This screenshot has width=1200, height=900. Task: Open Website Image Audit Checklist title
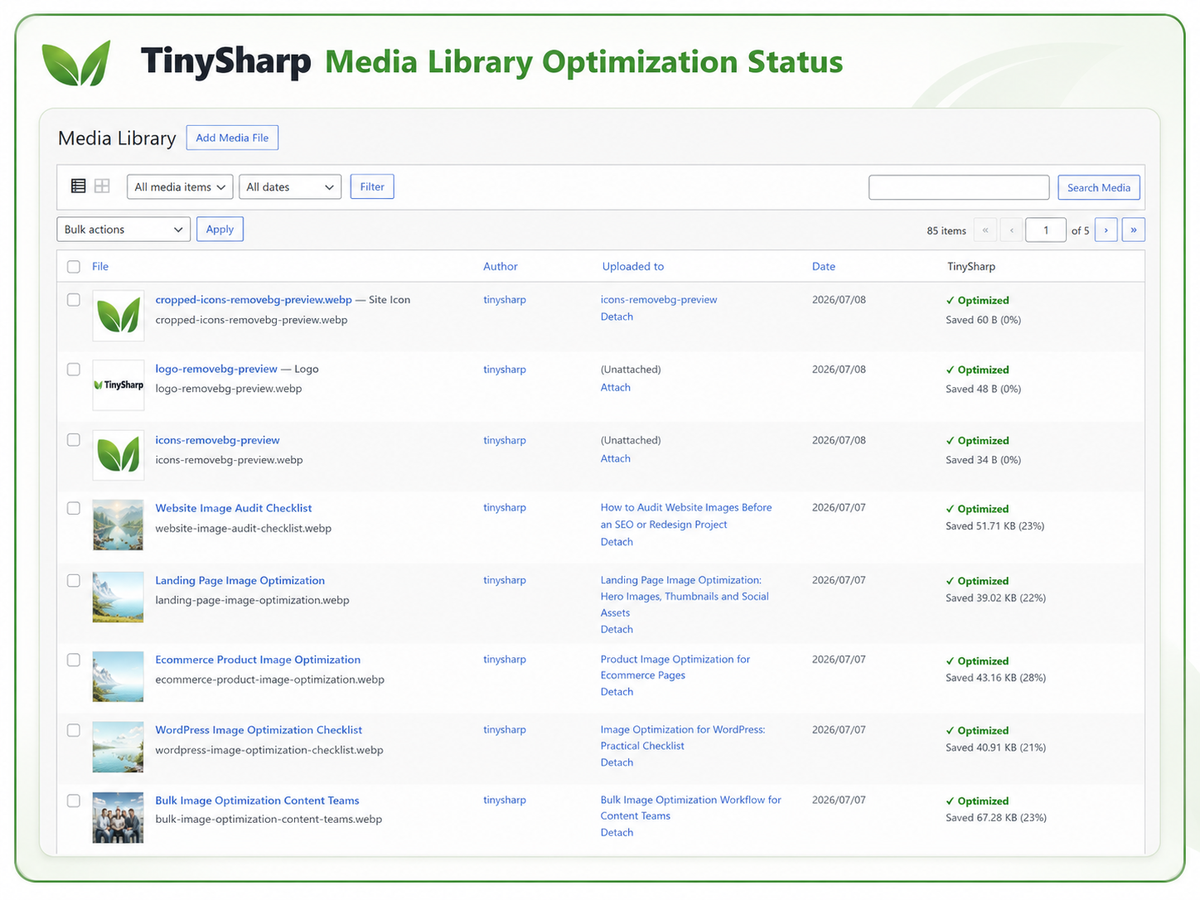[x=233, y=508]
